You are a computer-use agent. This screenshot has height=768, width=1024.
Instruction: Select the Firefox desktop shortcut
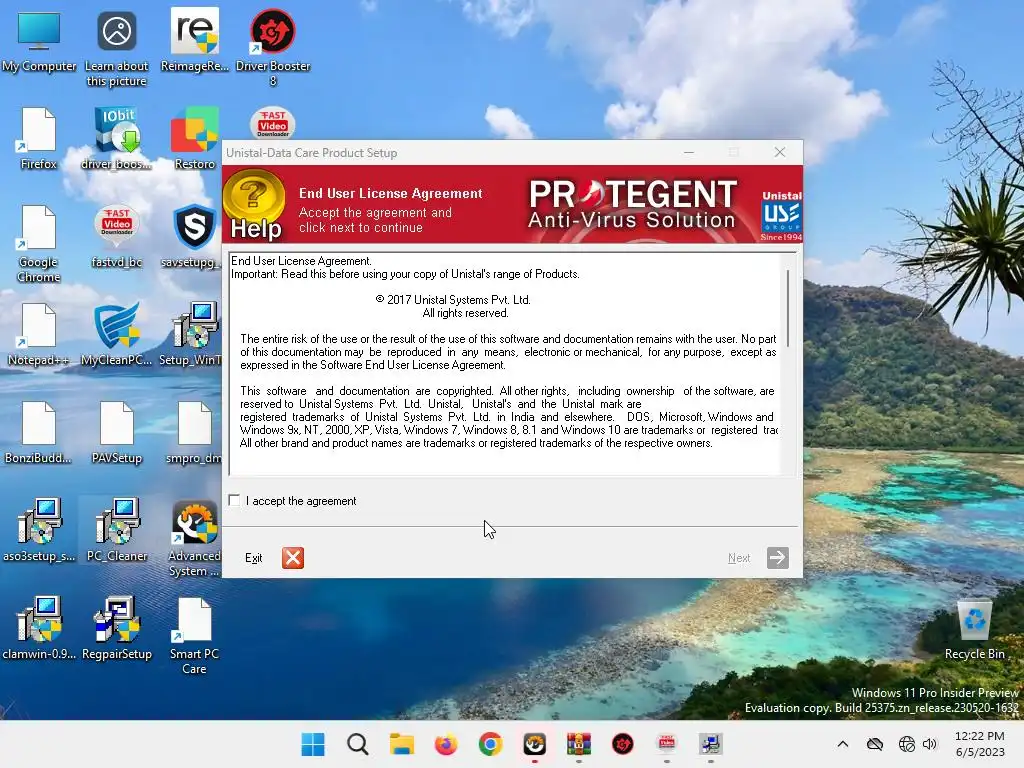tap(39, 139)
